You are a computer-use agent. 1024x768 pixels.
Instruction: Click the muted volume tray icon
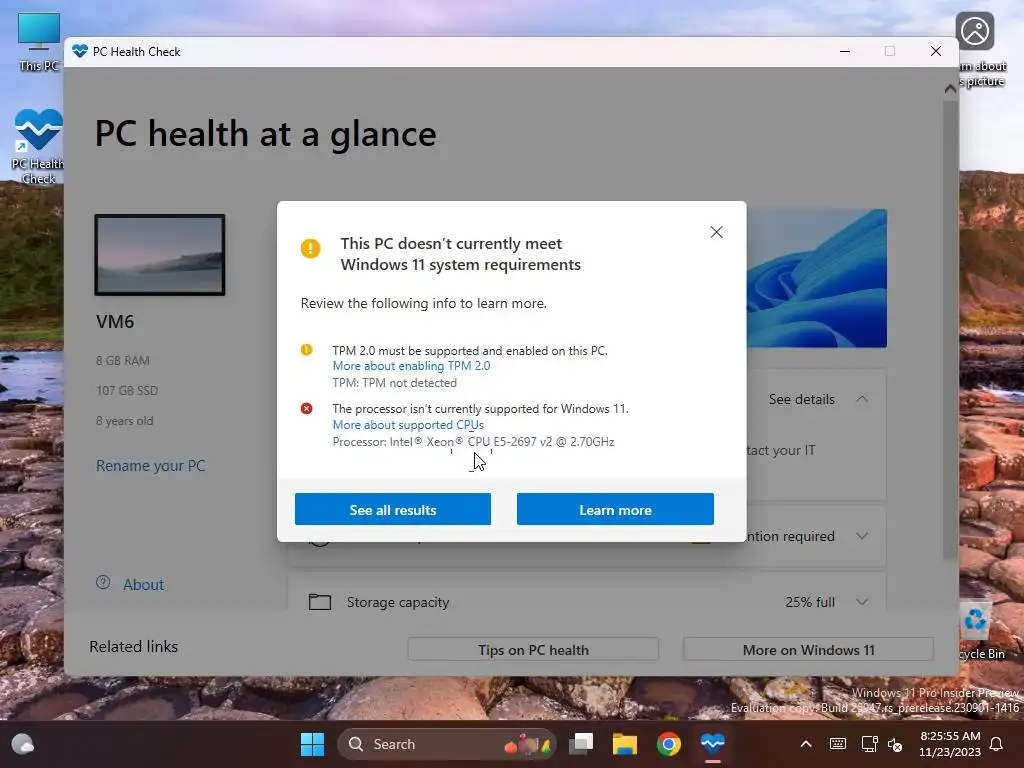tap(895, 744)
